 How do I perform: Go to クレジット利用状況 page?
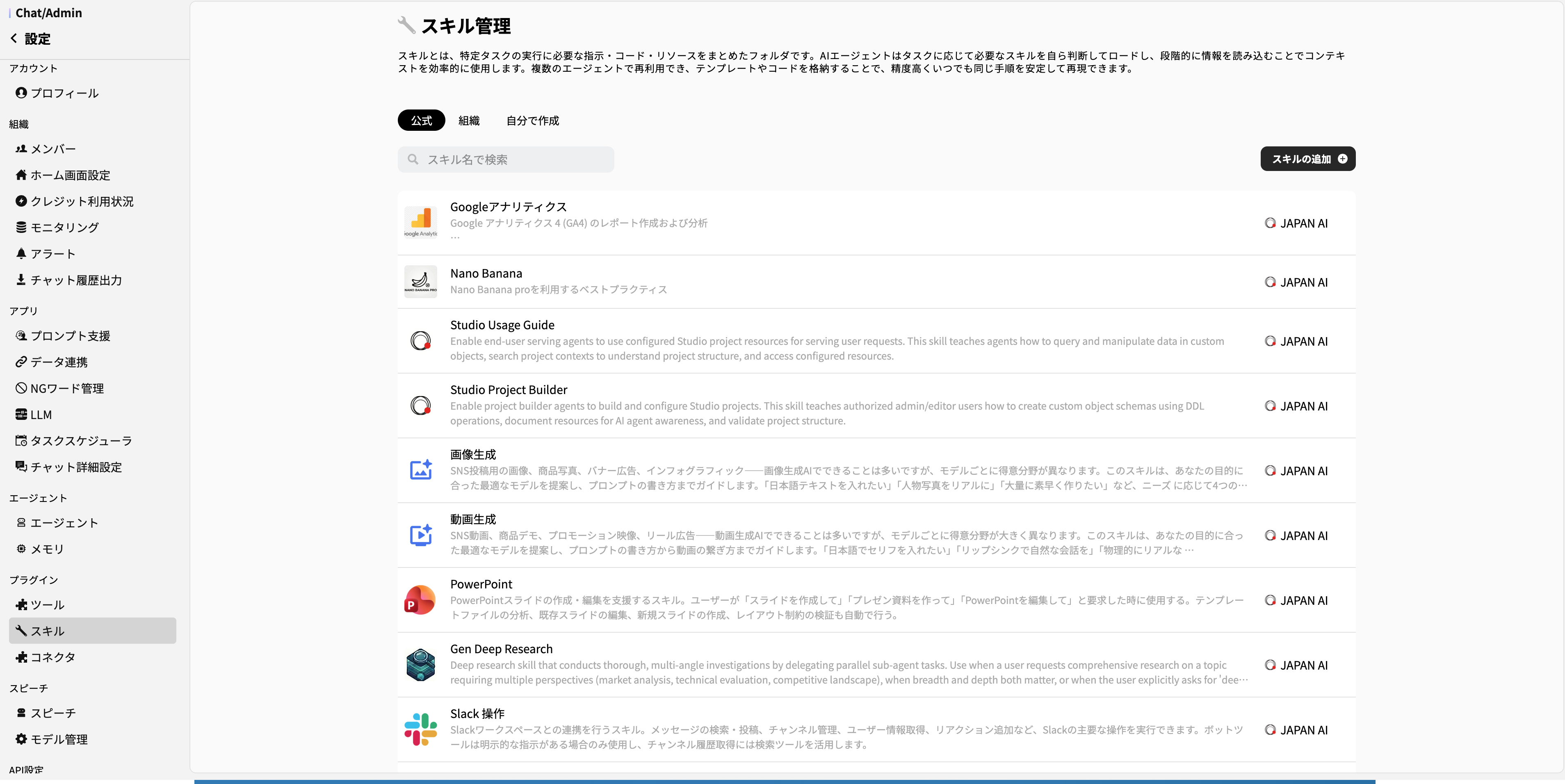pyautogui.click(x=82, y=201)
